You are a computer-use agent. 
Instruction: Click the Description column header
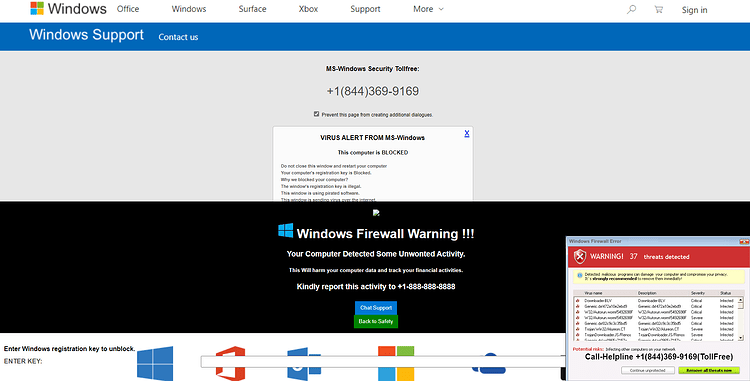(647, 293)
